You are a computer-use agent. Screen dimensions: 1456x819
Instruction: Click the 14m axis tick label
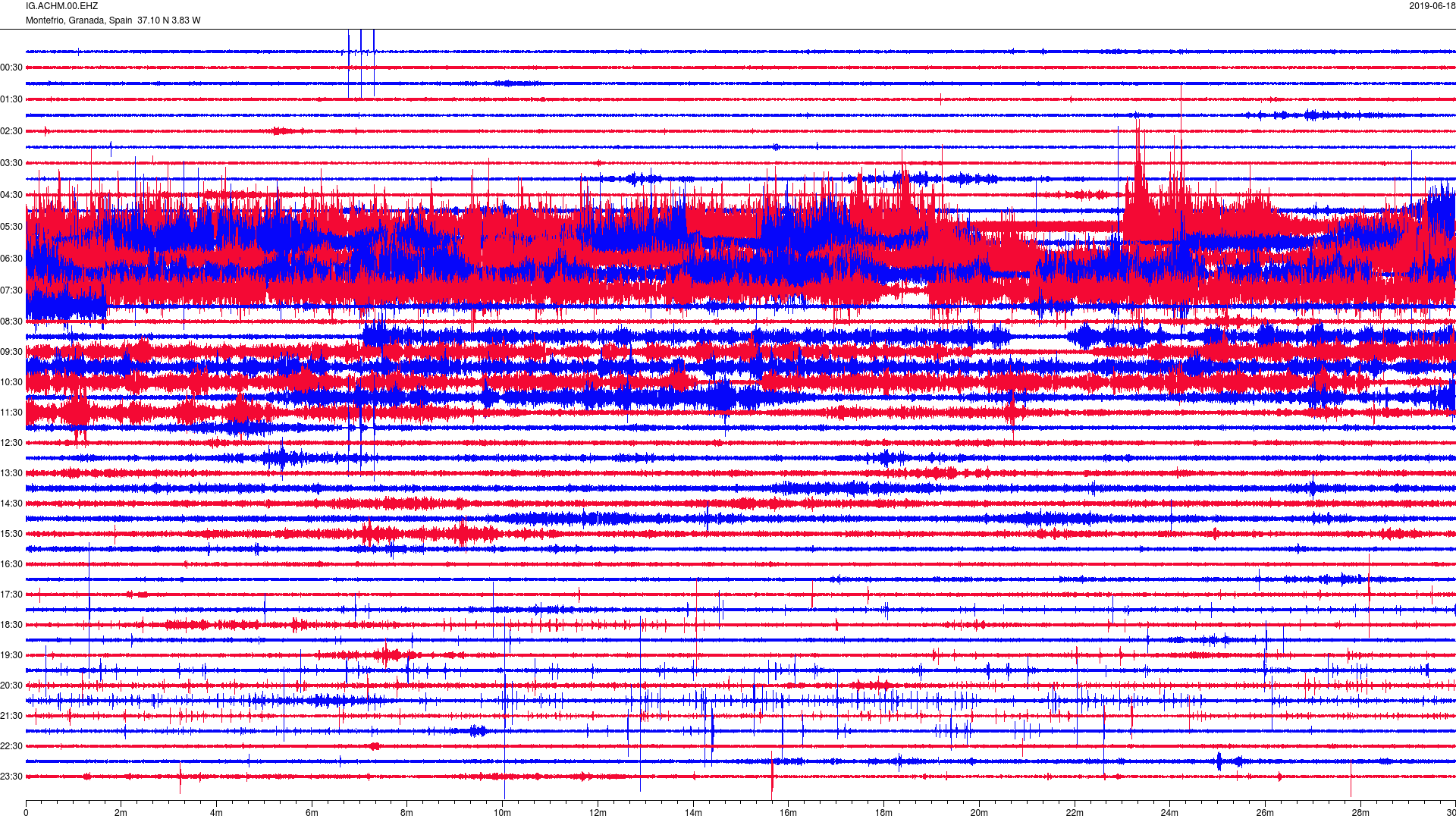tap(693, 813)
